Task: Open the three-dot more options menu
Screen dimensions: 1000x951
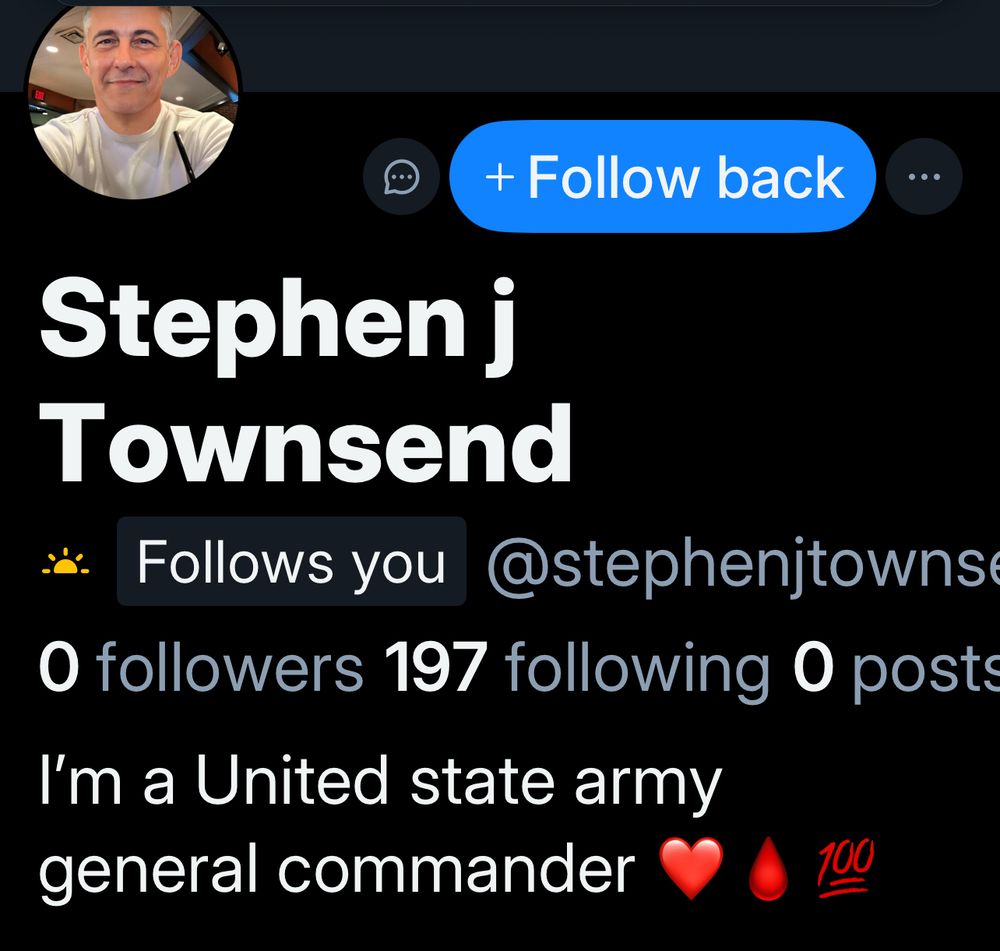Action: tap(923, 177)
